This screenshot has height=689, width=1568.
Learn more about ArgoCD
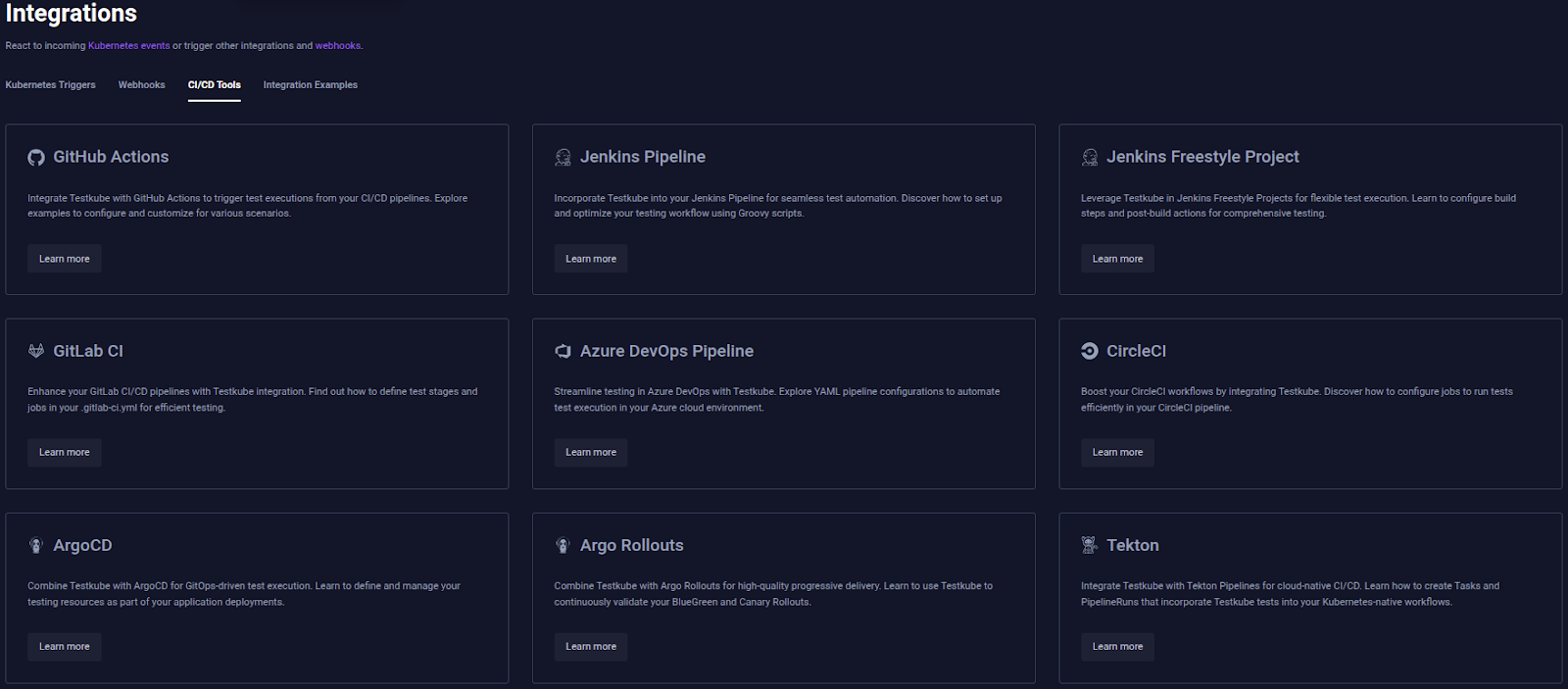[65, 646]
